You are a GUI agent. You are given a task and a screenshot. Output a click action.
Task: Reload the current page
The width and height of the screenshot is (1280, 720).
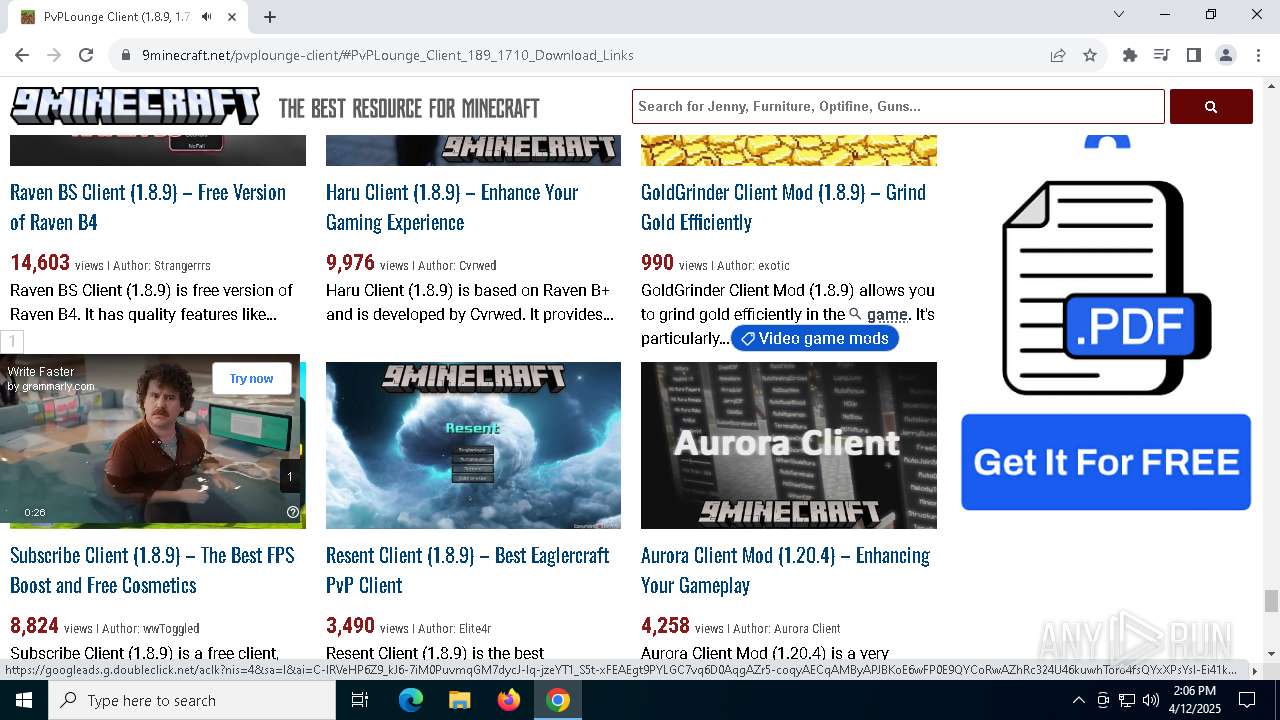coord(86,55)
